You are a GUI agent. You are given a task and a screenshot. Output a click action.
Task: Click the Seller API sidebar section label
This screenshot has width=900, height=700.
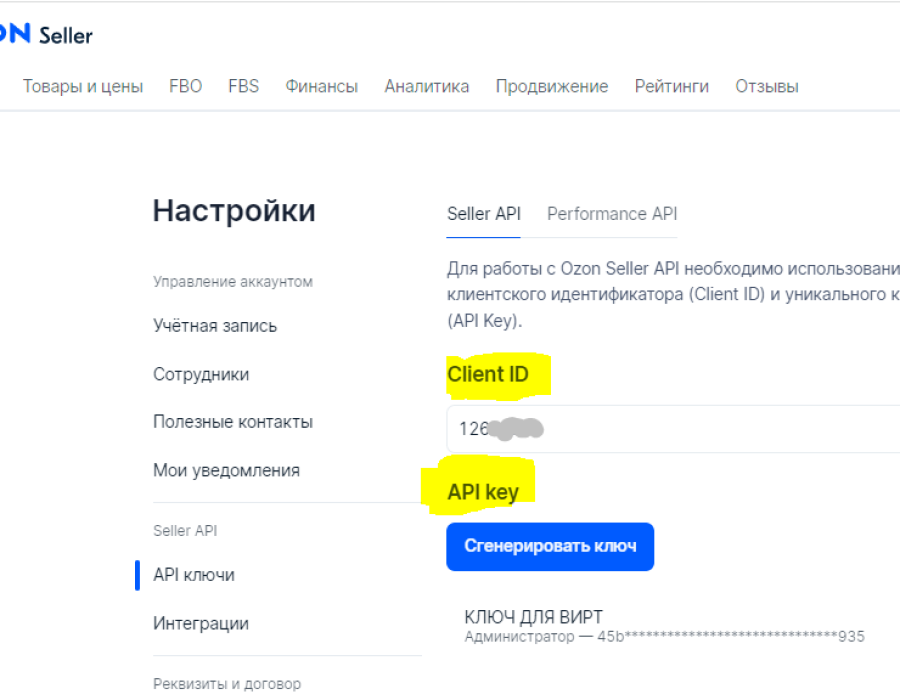pos(185,531)
